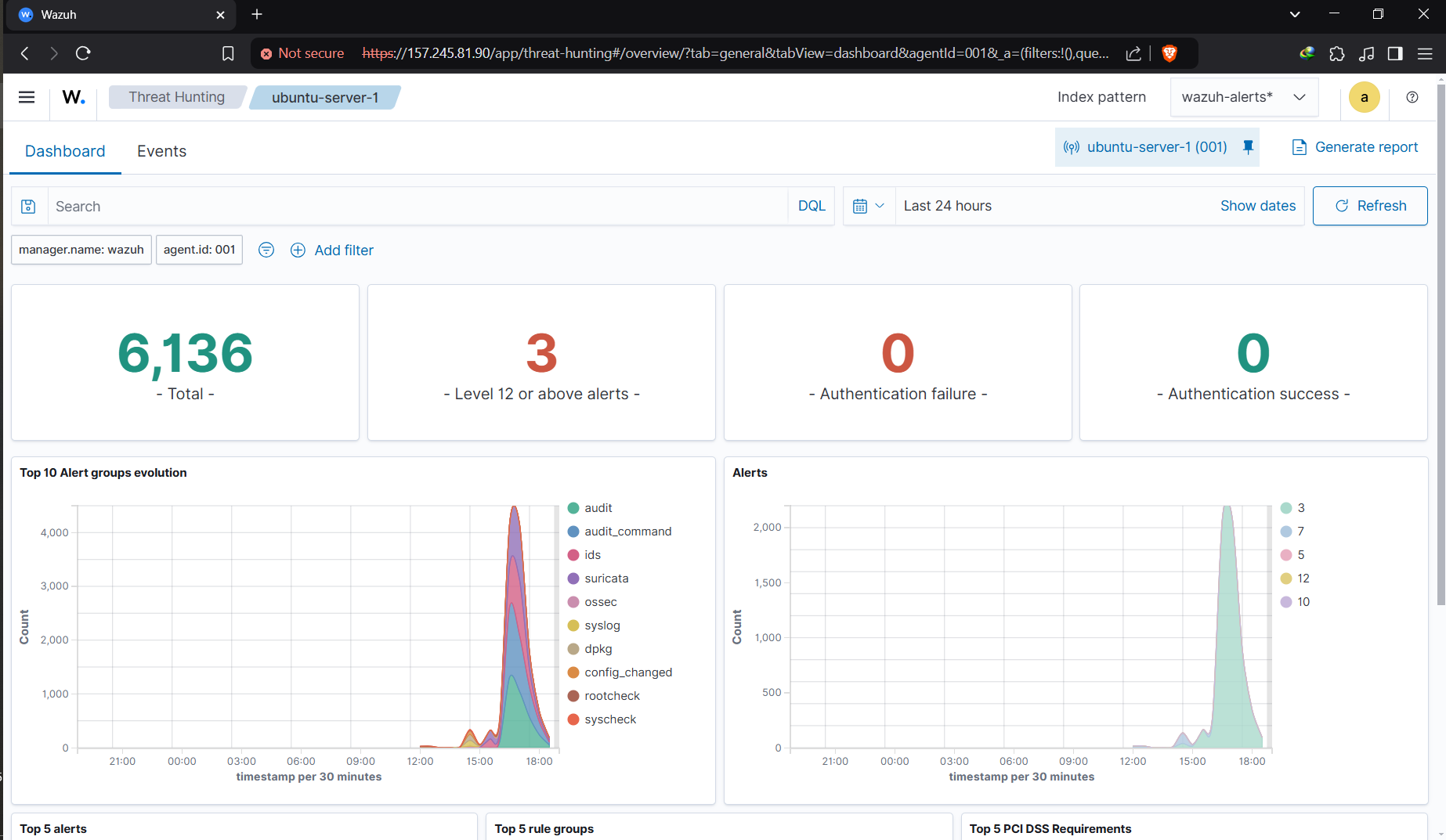1446x840 pixels.
Task: Open Brave Shields lion icon
Action: click(x=1169, y=53)
